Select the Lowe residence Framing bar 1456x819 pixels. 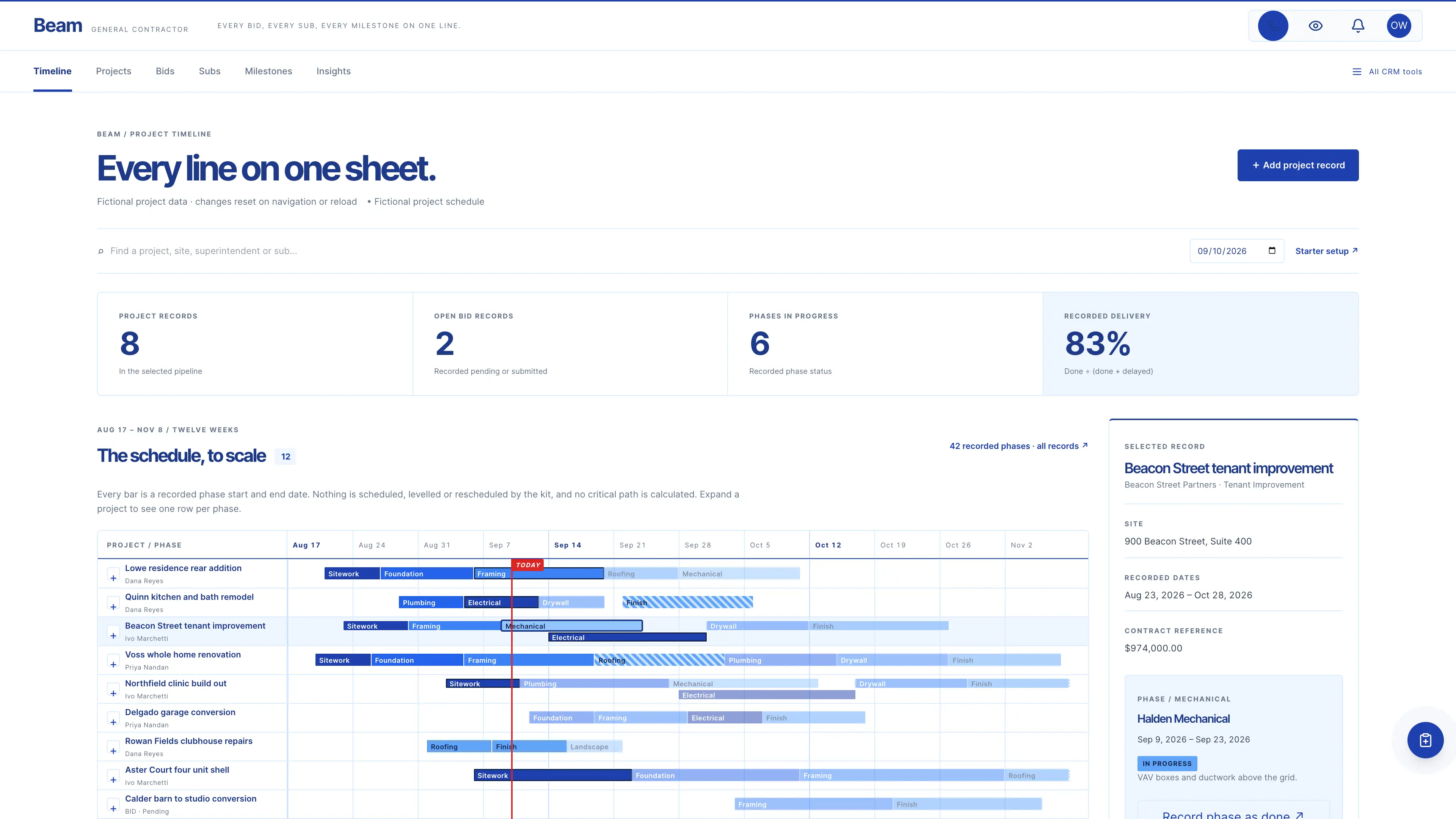click(x=539, y=574)
